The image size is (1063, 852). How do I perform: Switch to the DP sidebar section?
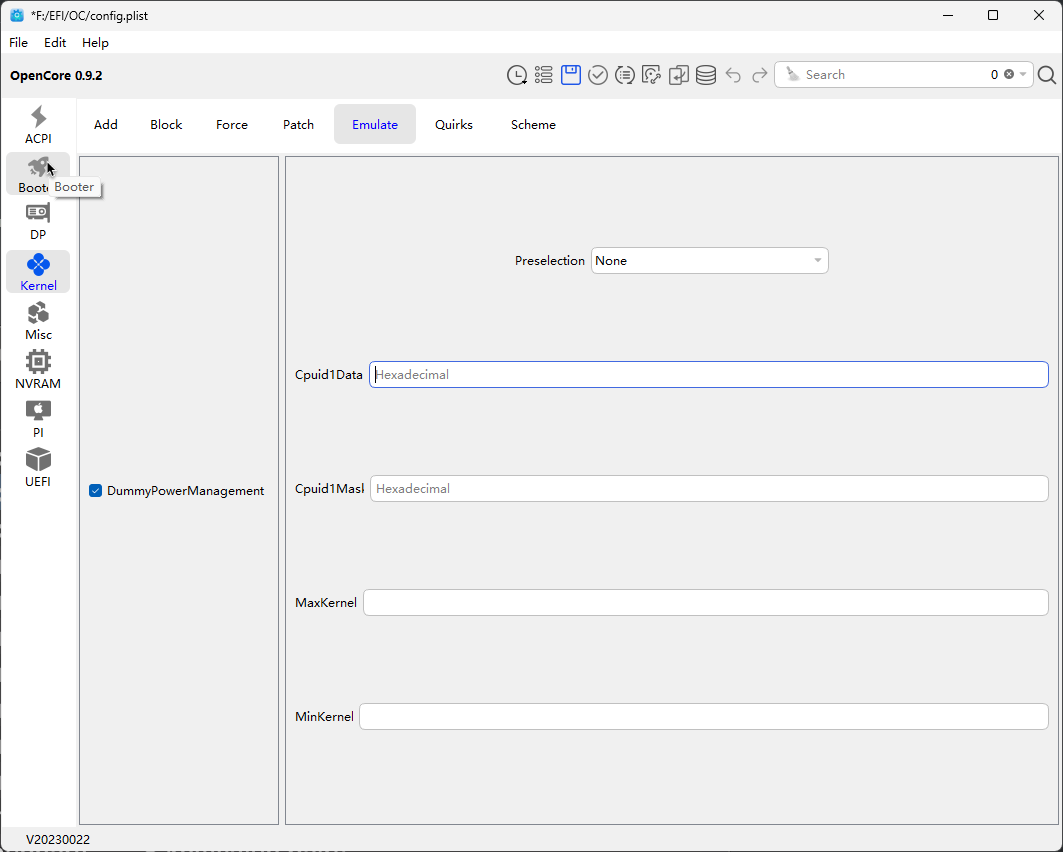pyautogui.click(x=38, y=221)
